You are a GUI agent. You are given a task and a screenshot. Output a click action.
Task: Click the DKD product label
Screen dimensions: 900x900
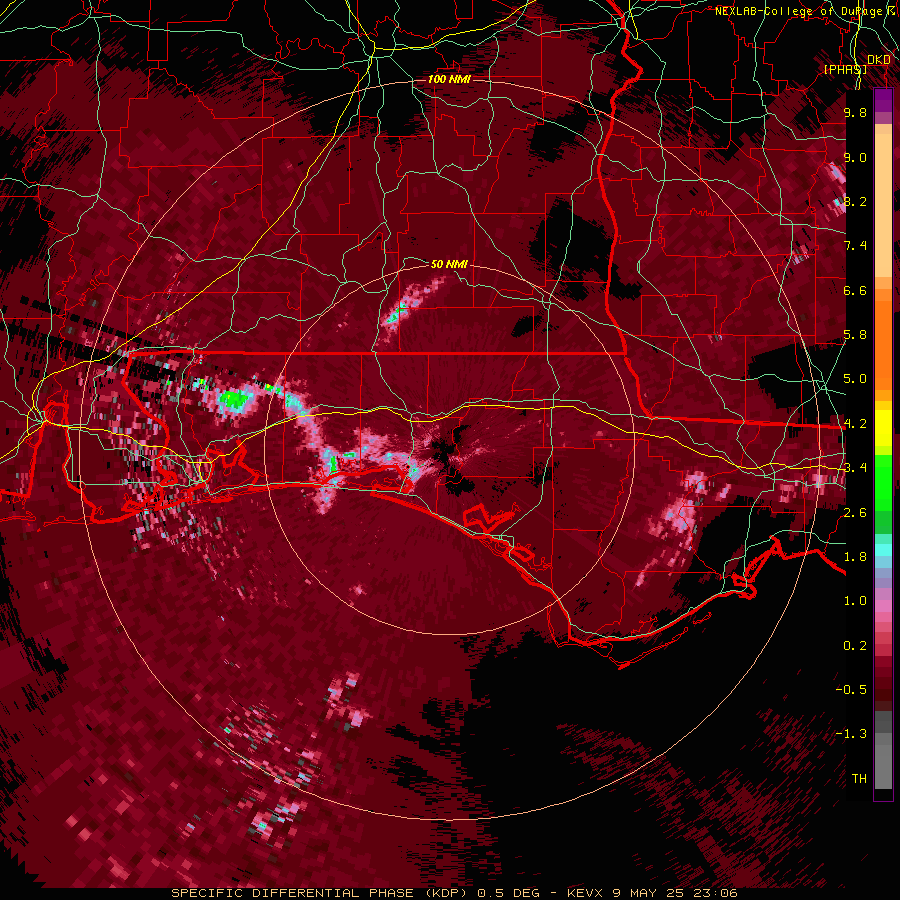pos(879,60)
